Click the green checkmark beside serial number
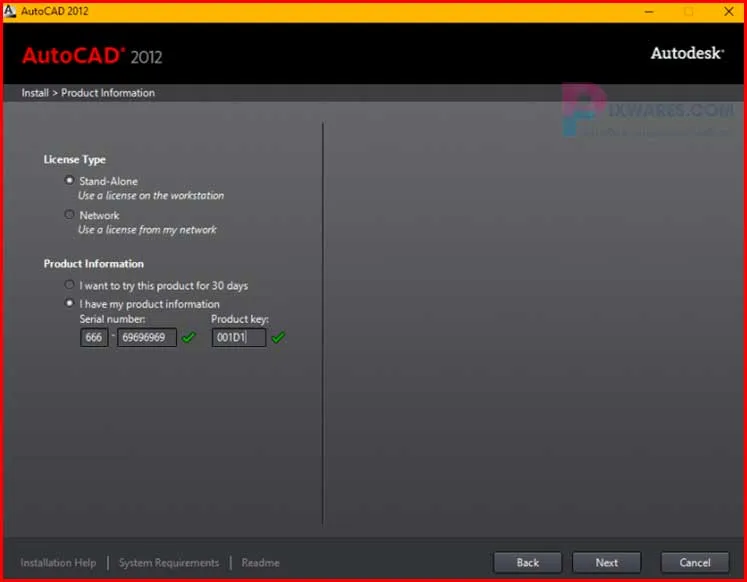The image size is (747, 582). coord(189,337)
